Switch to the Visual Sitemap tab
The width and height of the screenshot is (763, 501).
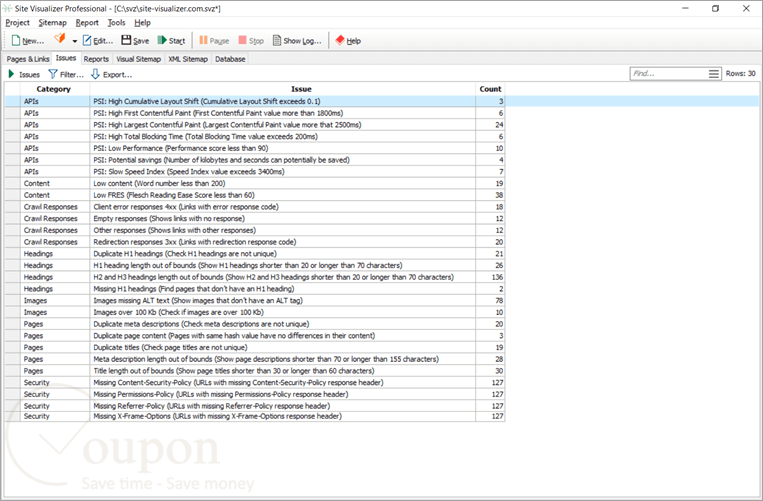point(139,59)
